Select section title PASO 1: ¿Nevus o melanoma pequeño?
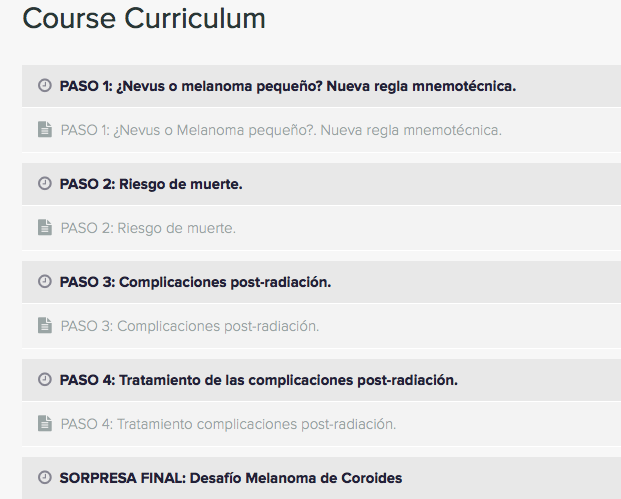Viewport: 621px width, 499px height. pyautogui.click(x=288, y=86)
